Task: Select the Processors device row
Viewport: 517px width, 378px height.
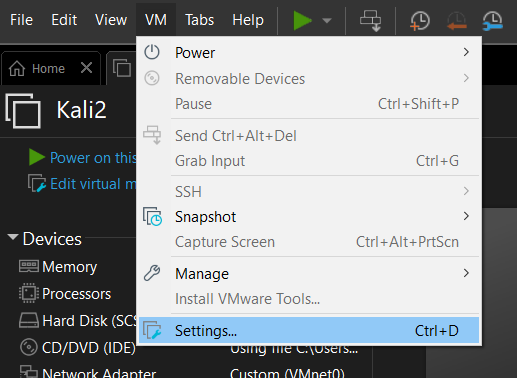Action: [x=77, y=294]
